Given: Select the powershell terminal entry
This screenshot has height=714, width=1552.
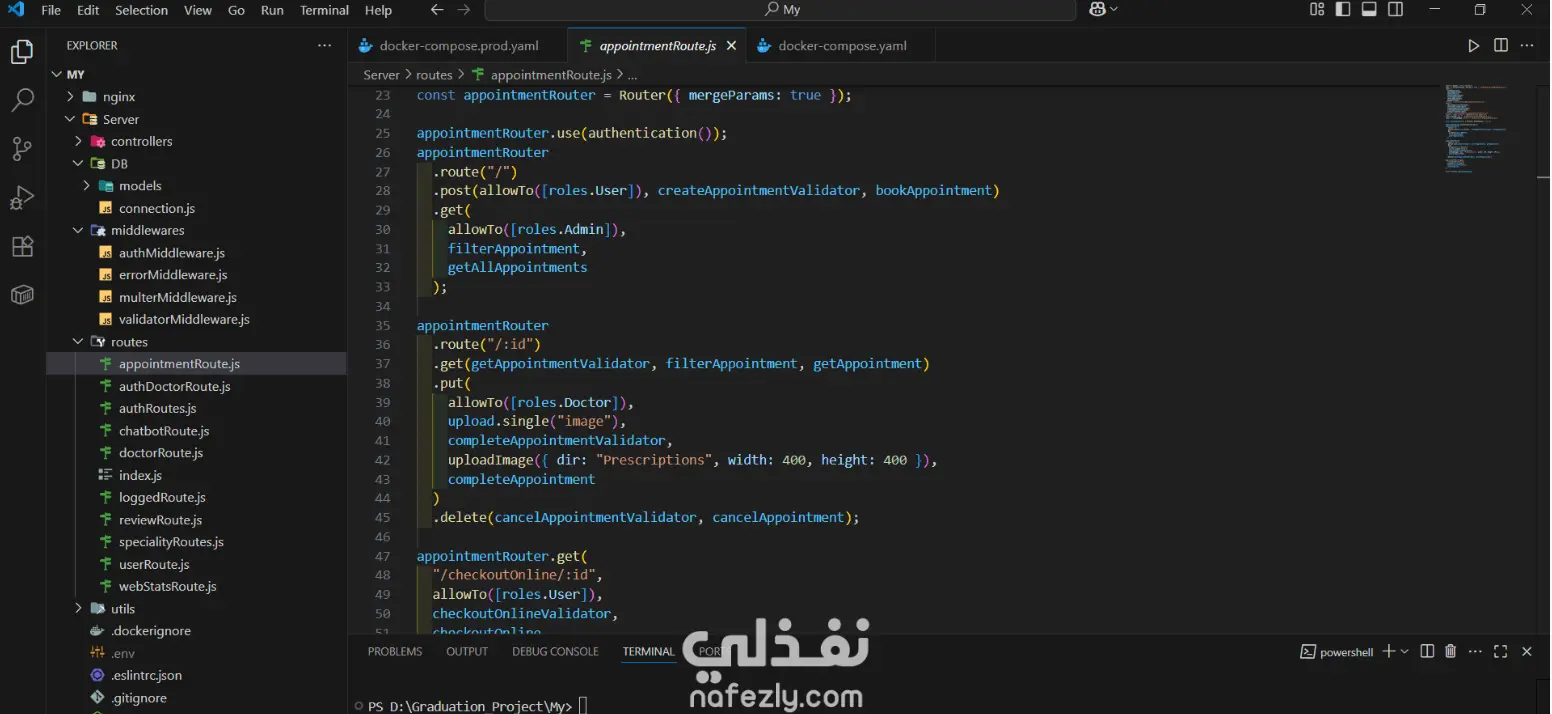Looking at the screenshot, I should coord(1336,652).
